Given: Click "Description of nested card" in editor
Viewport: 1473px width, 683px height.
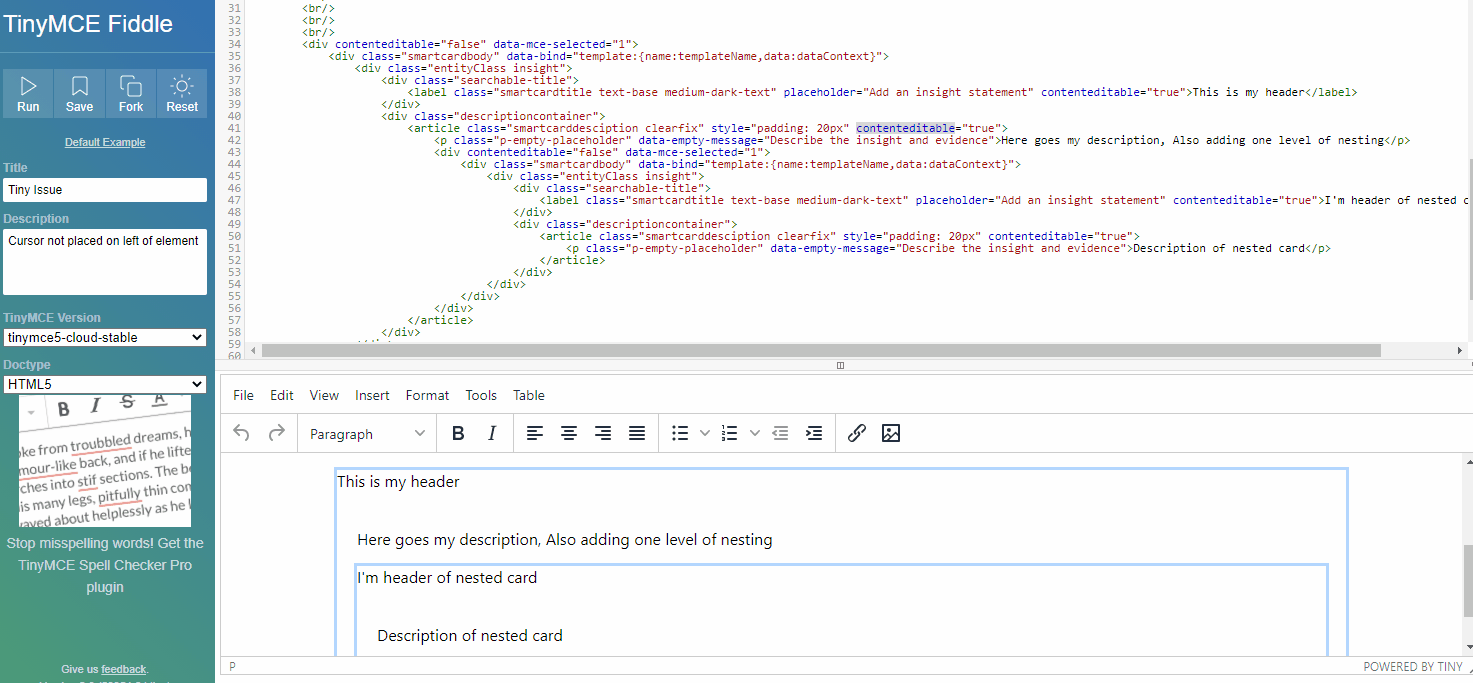Looking at the screenshot, I should pos(470,636).
